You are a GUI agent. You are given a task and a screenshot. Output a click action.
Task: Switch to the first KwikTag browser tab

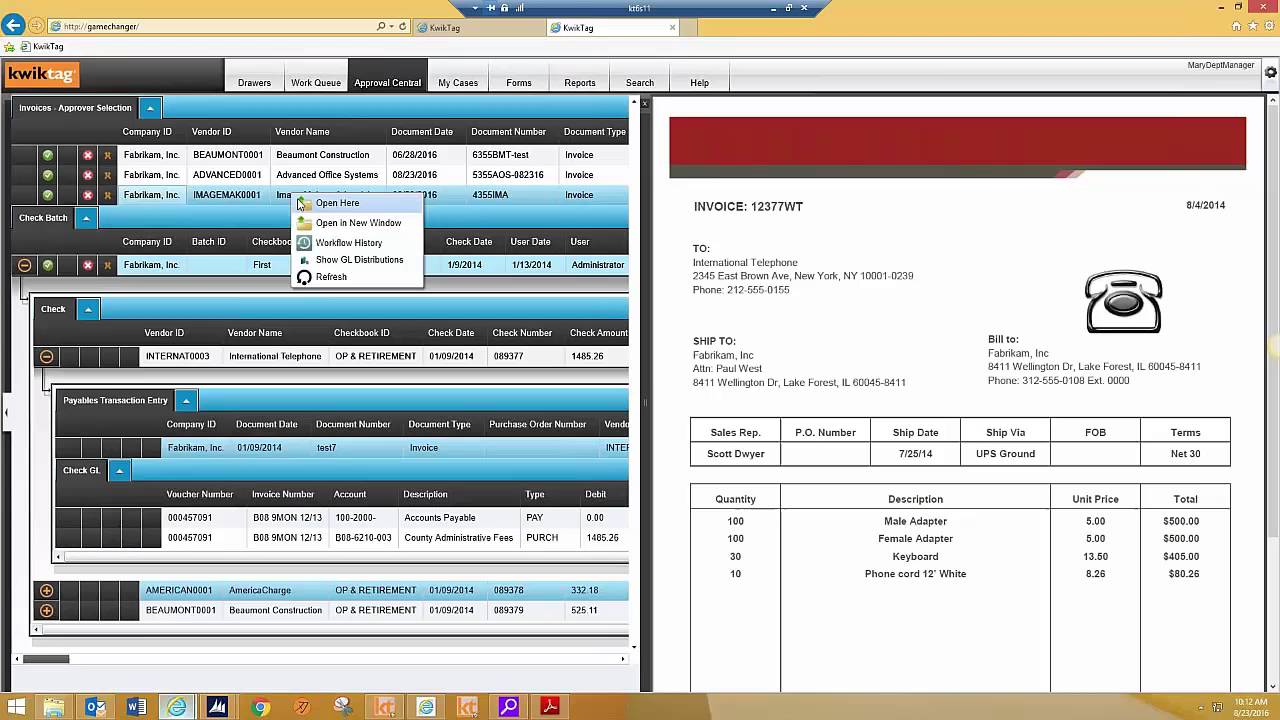(478, 27)
